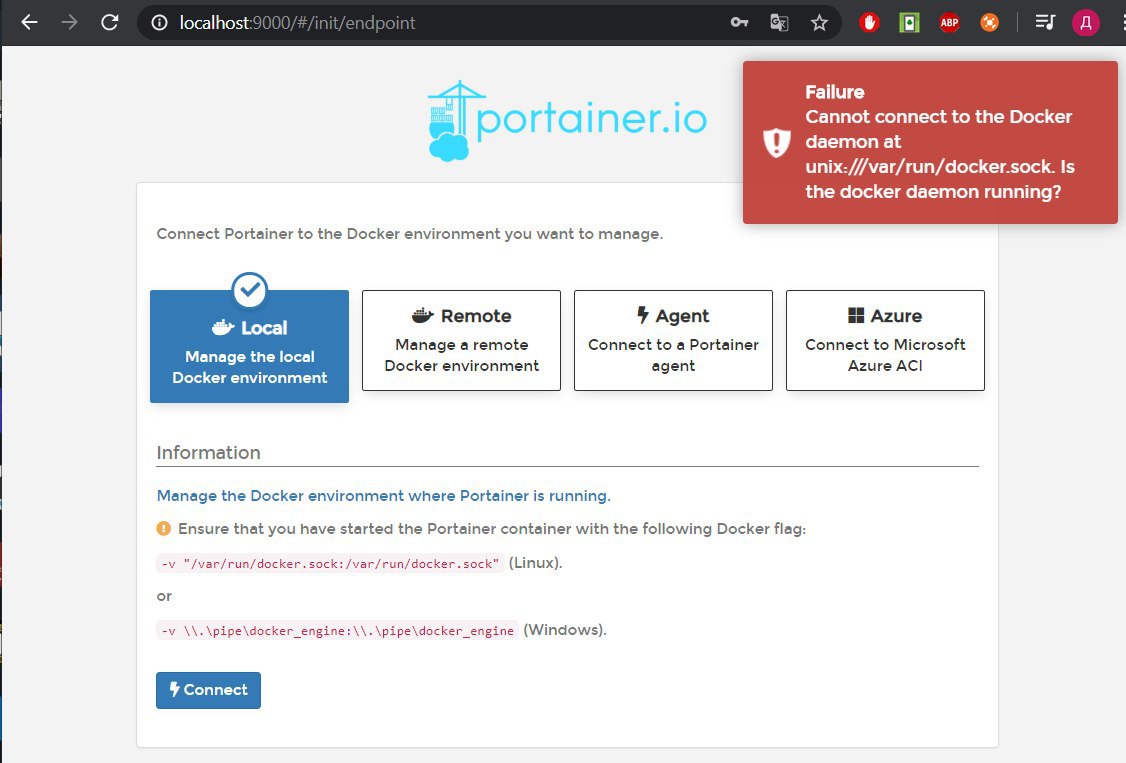The height and width of the screenshot is (763, 1126).
Task: Open the pink profile avatar
Action: point(1086,23)
